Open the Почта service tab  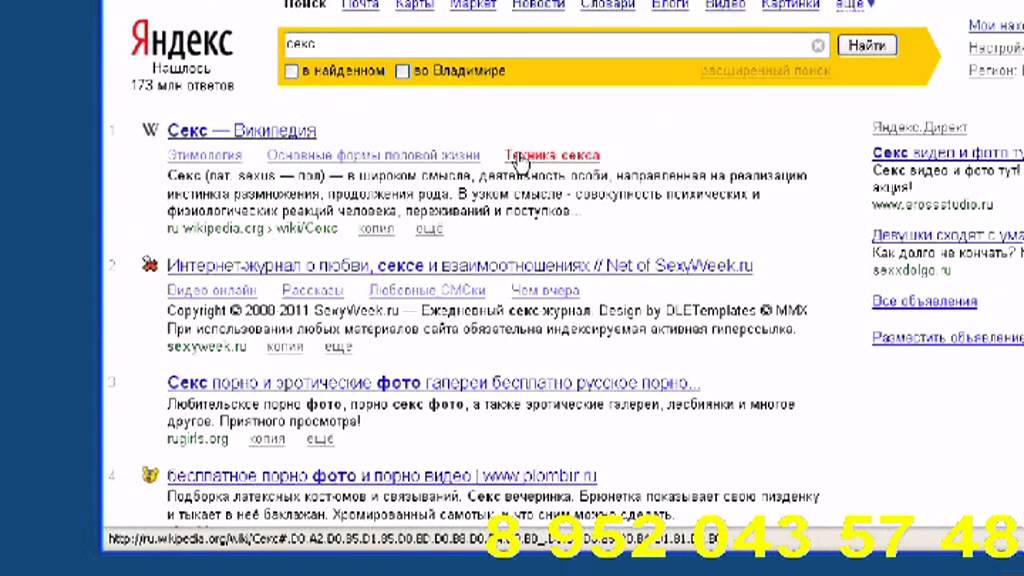coord(360,4)
